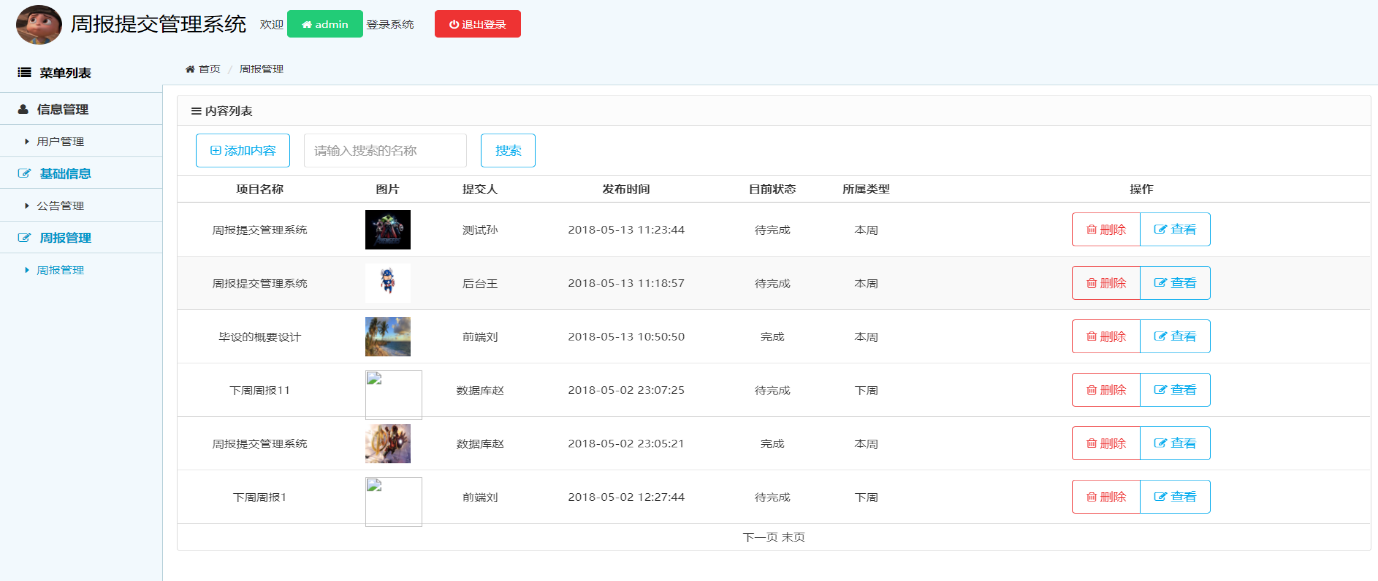View the row submitted by 测试孙
This screenshot has width=1378, height=581.
(x=1175, y=229)
